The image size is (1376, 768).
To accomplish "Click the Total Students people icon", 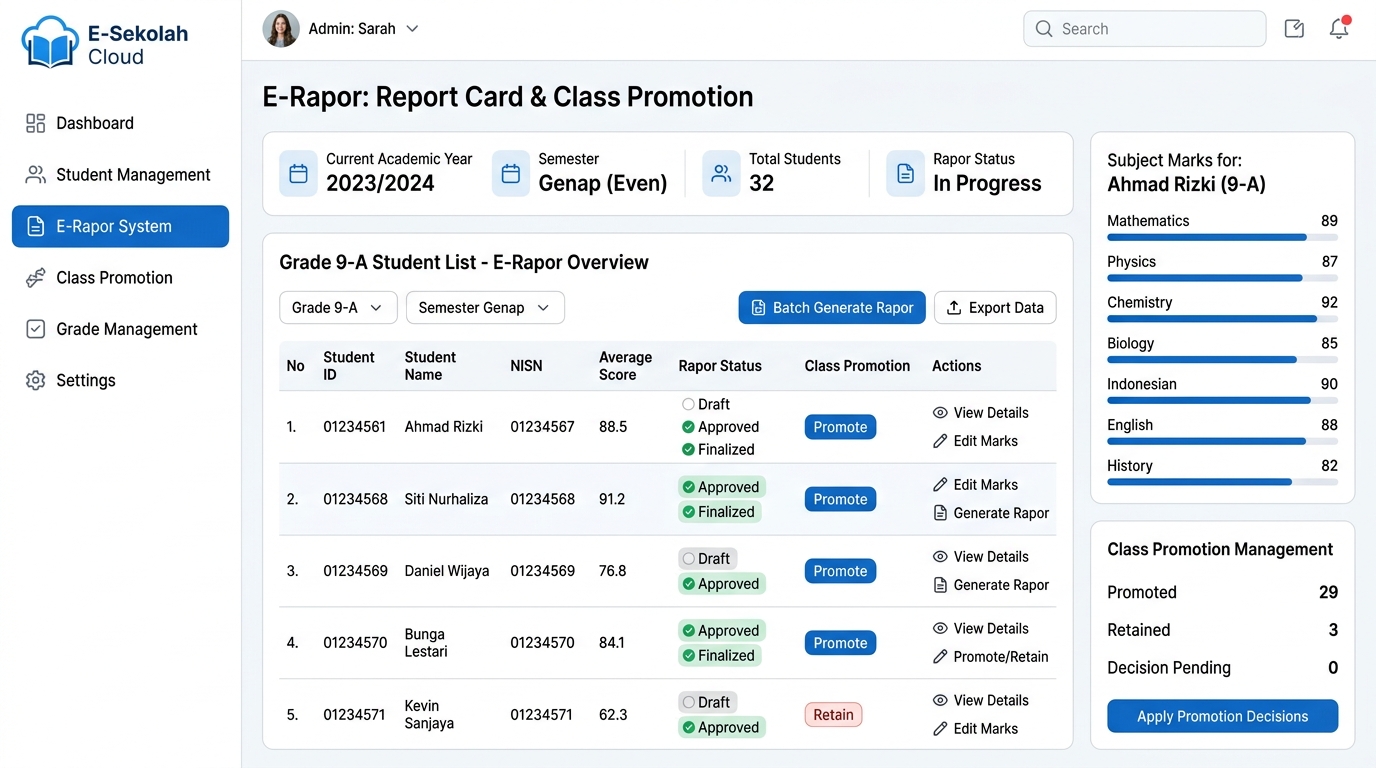I will [721, 174].
